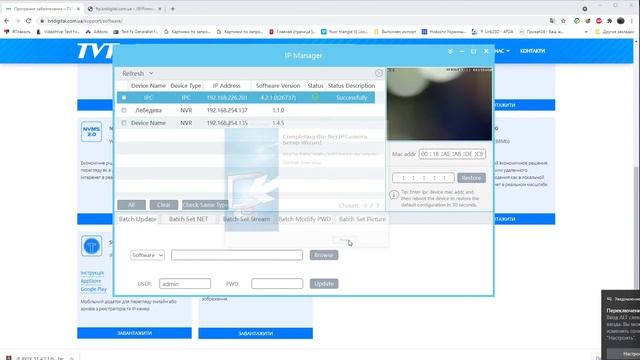
Task: Open the Інструкція link
Action: 92,273
